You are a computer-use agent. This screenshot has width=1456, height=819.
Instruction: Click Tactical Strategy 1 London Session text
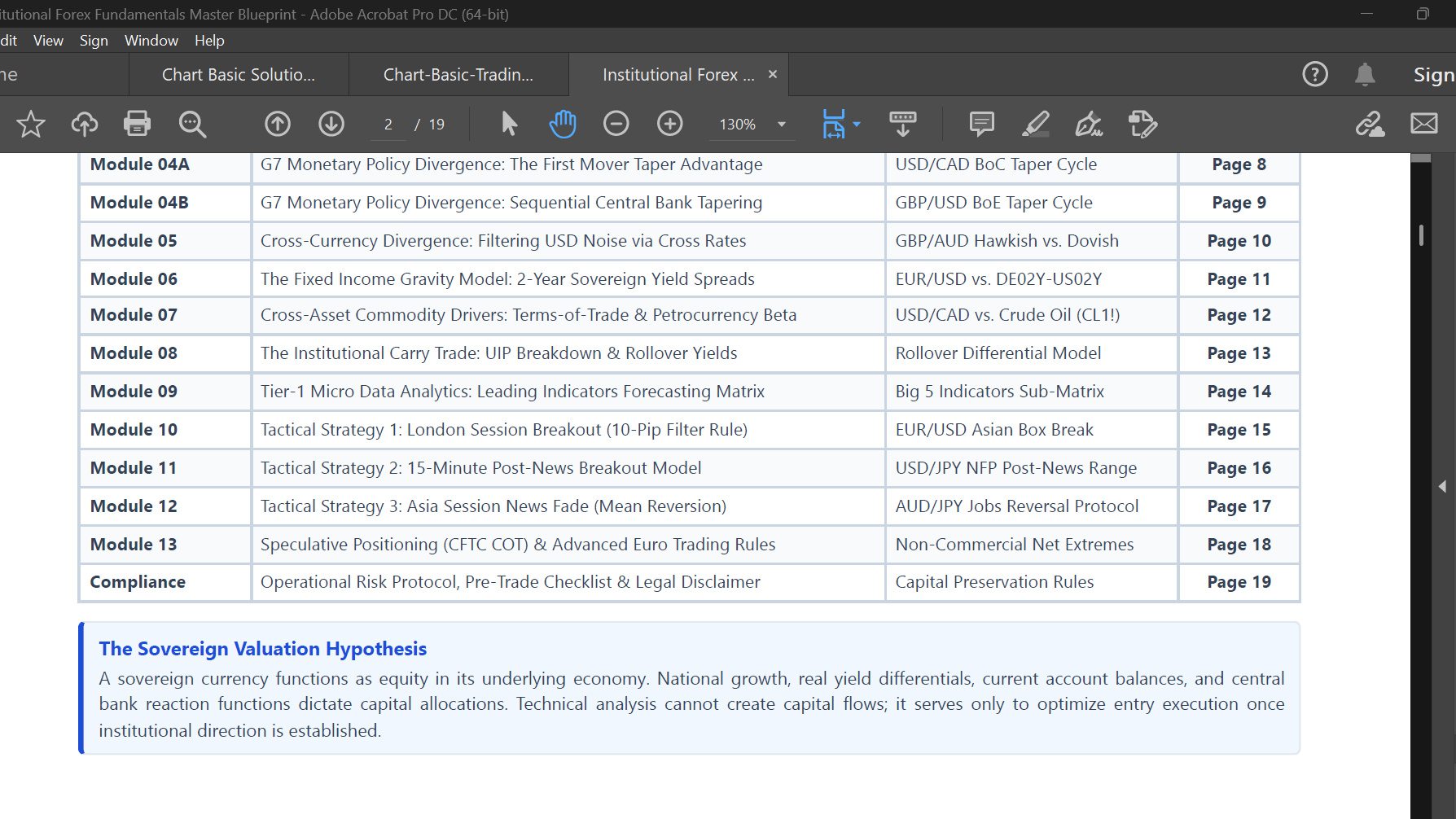coord(503,430)
